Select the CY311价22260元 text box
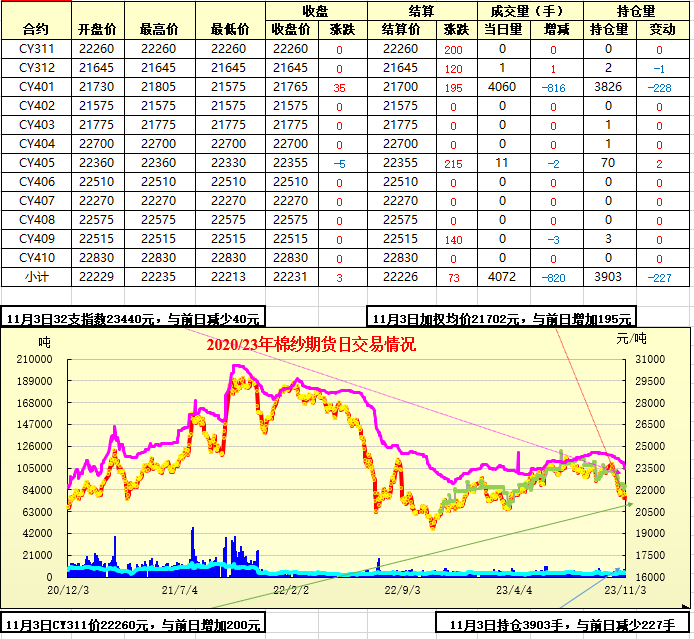This screenshot has width=694, height=639. point(134,625)
